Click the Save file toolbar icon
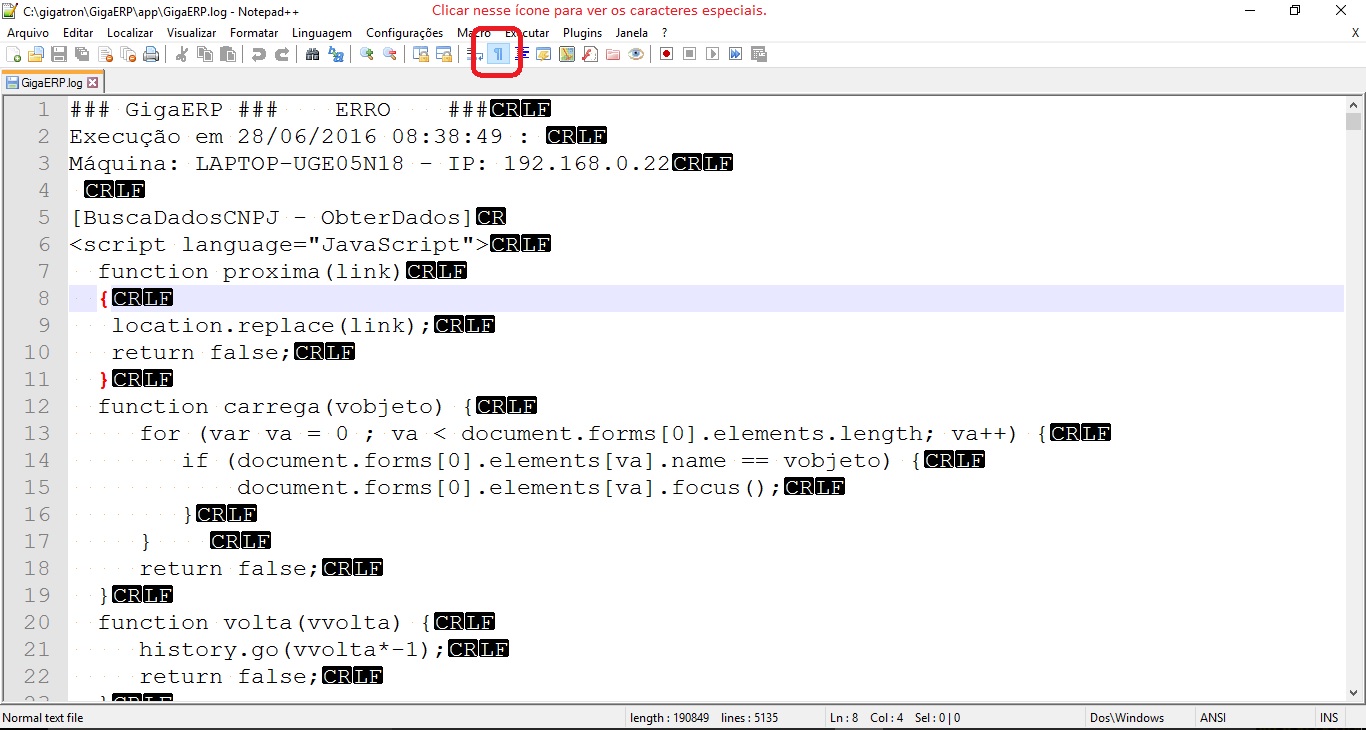The image size is (1366, 730). [x=59, y=54]
